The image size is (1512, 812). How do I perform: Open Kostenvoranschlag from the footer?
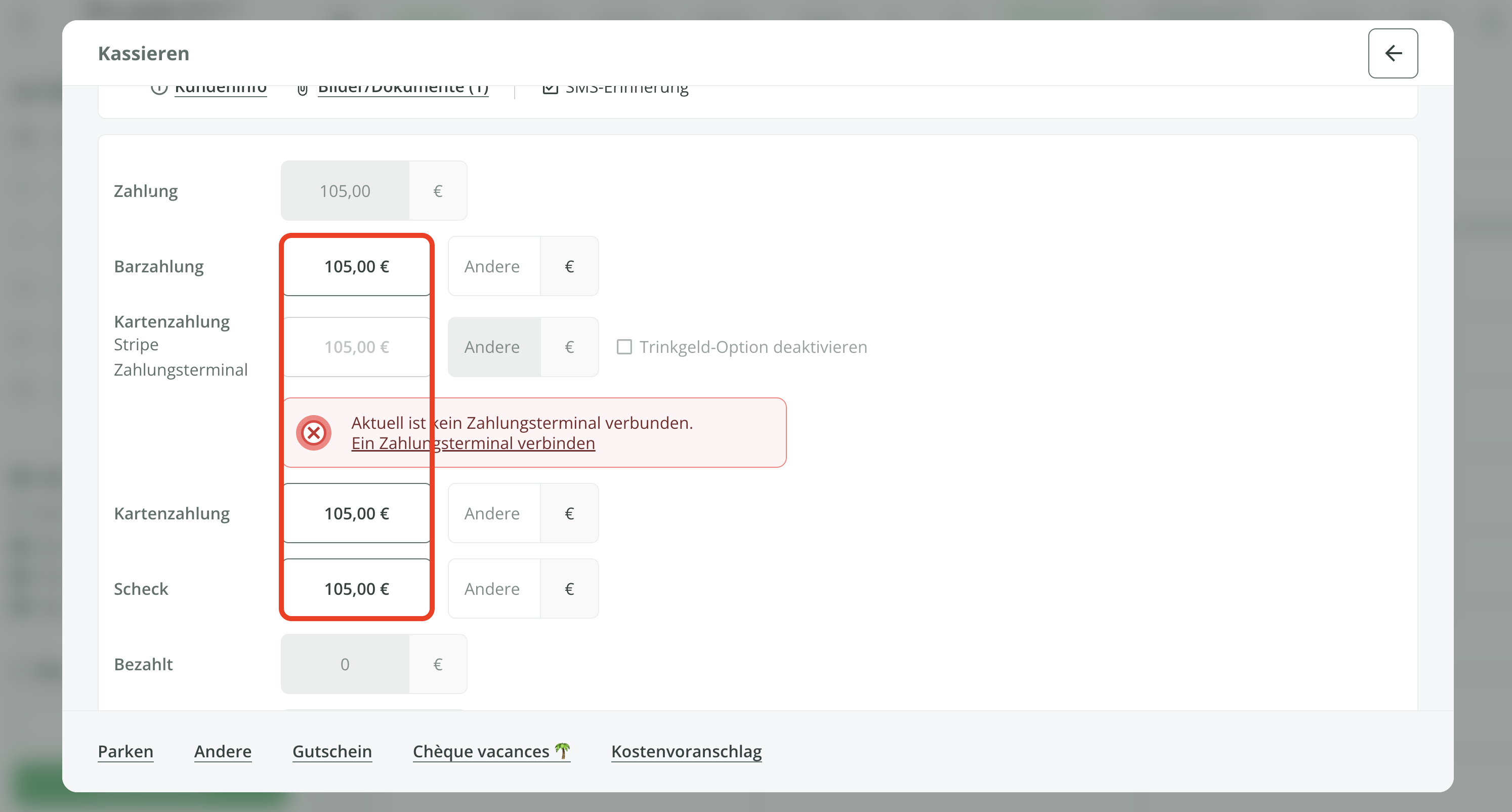point(686,752)
